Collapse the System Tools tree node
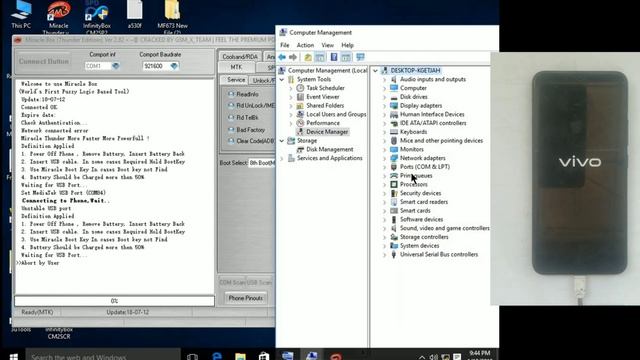This screenshot has height=360, width=640. pyautogui.click(x=282, y=79)
